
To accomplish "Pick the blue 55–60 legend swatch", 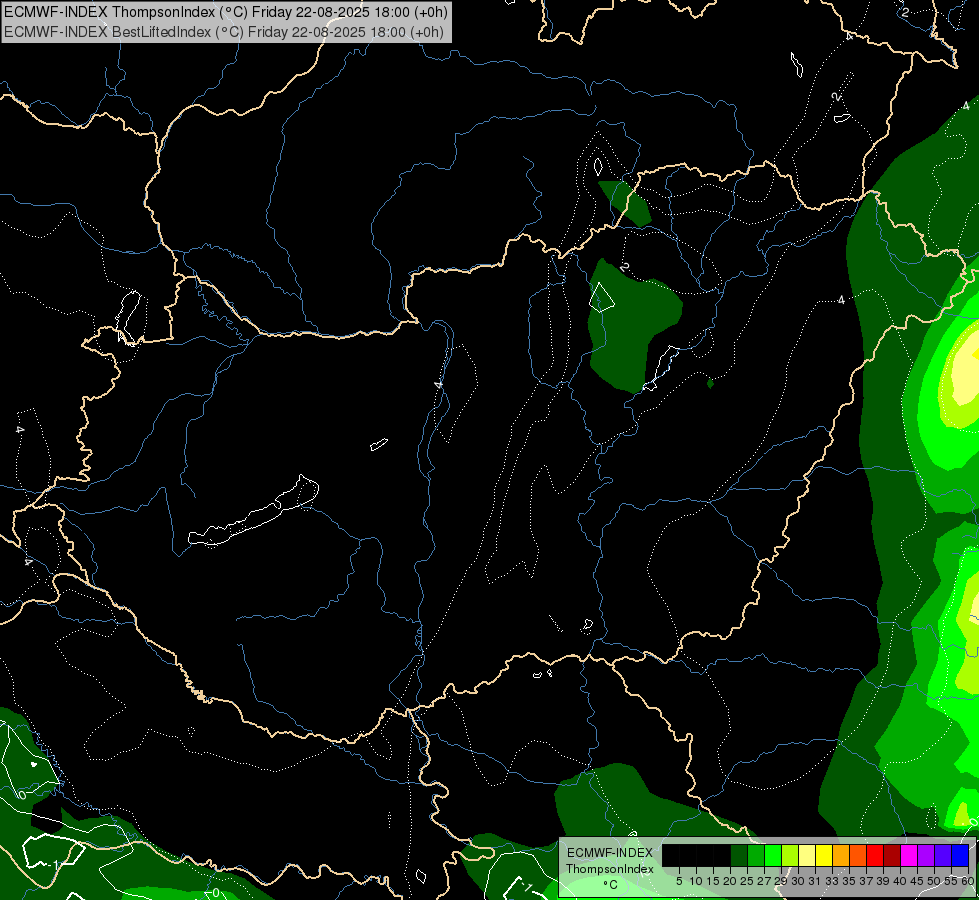I will (x=960, y=855).
